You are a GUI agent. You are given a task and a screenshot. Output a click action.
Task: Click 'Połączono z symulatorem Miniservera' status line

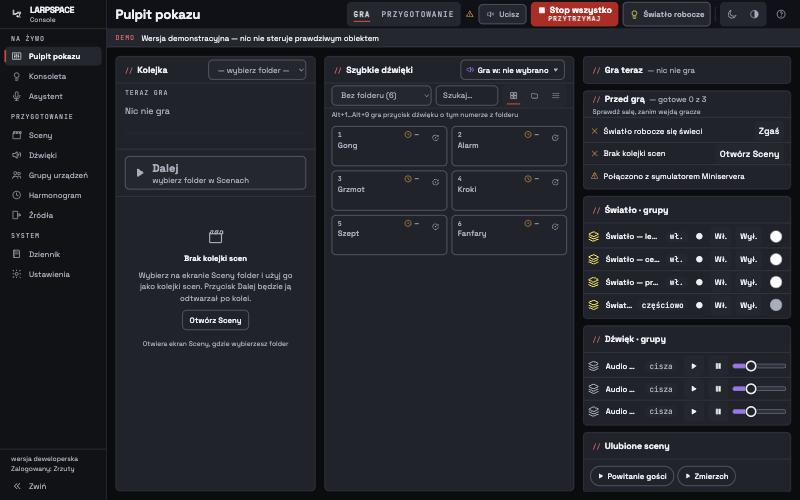click(687, 176)
